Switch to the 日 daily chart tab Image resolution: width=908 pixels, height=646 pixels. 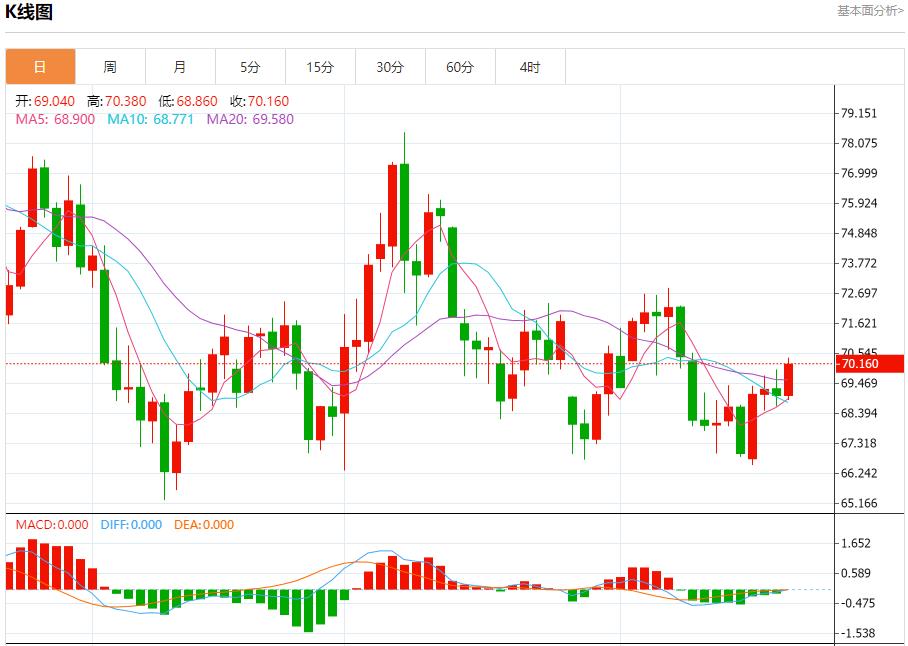tap(40, 67)
